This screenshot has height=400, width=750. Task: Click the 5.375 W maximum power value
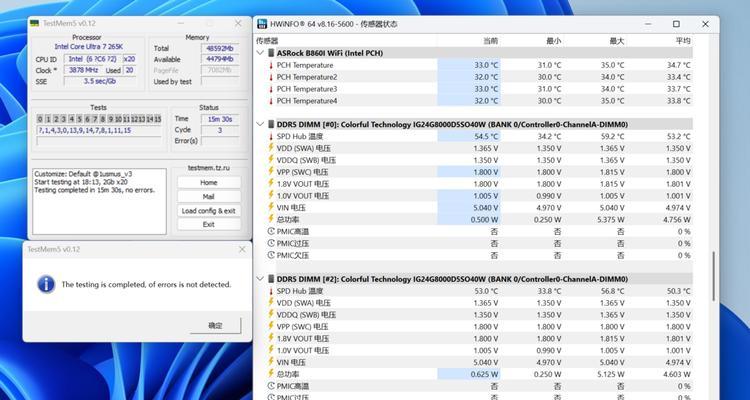click(x=610, y=220)
